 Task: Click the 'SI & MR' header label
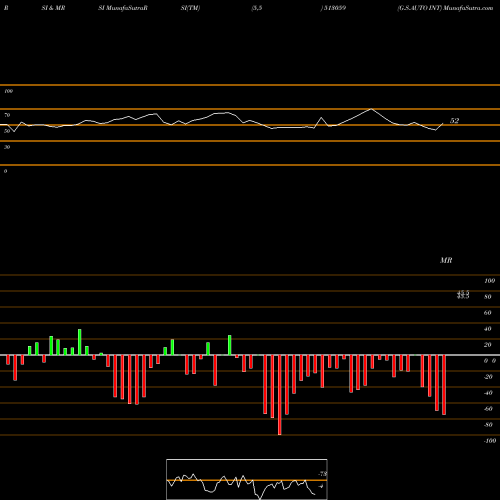point(53,8)
